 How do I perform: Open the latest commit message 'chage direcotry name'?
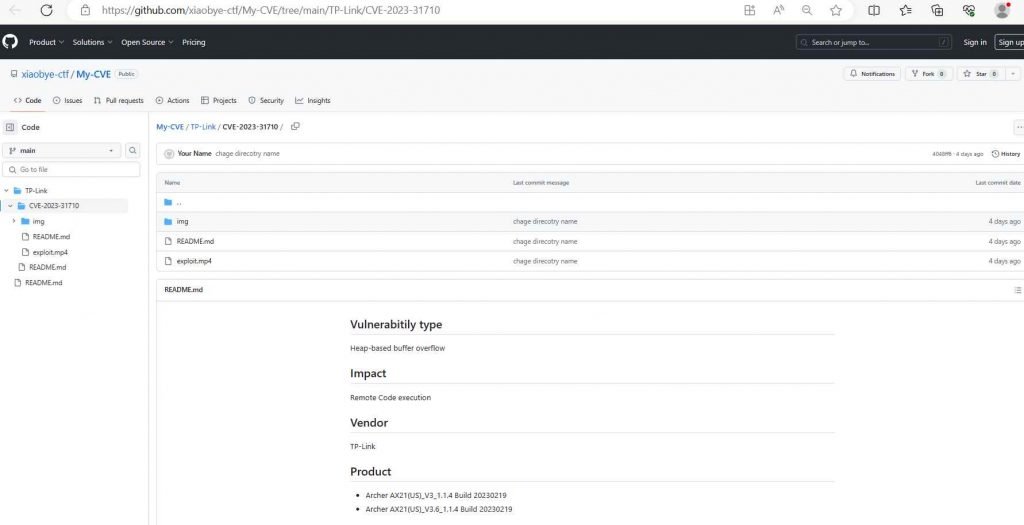coord(248,153)
